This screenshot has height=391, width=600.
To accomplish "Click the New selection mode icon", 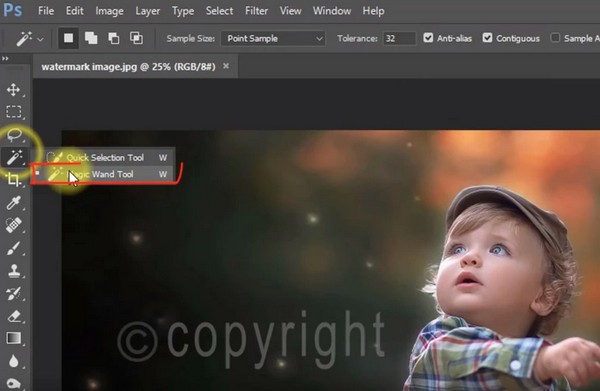I will [x=68, y=38].
